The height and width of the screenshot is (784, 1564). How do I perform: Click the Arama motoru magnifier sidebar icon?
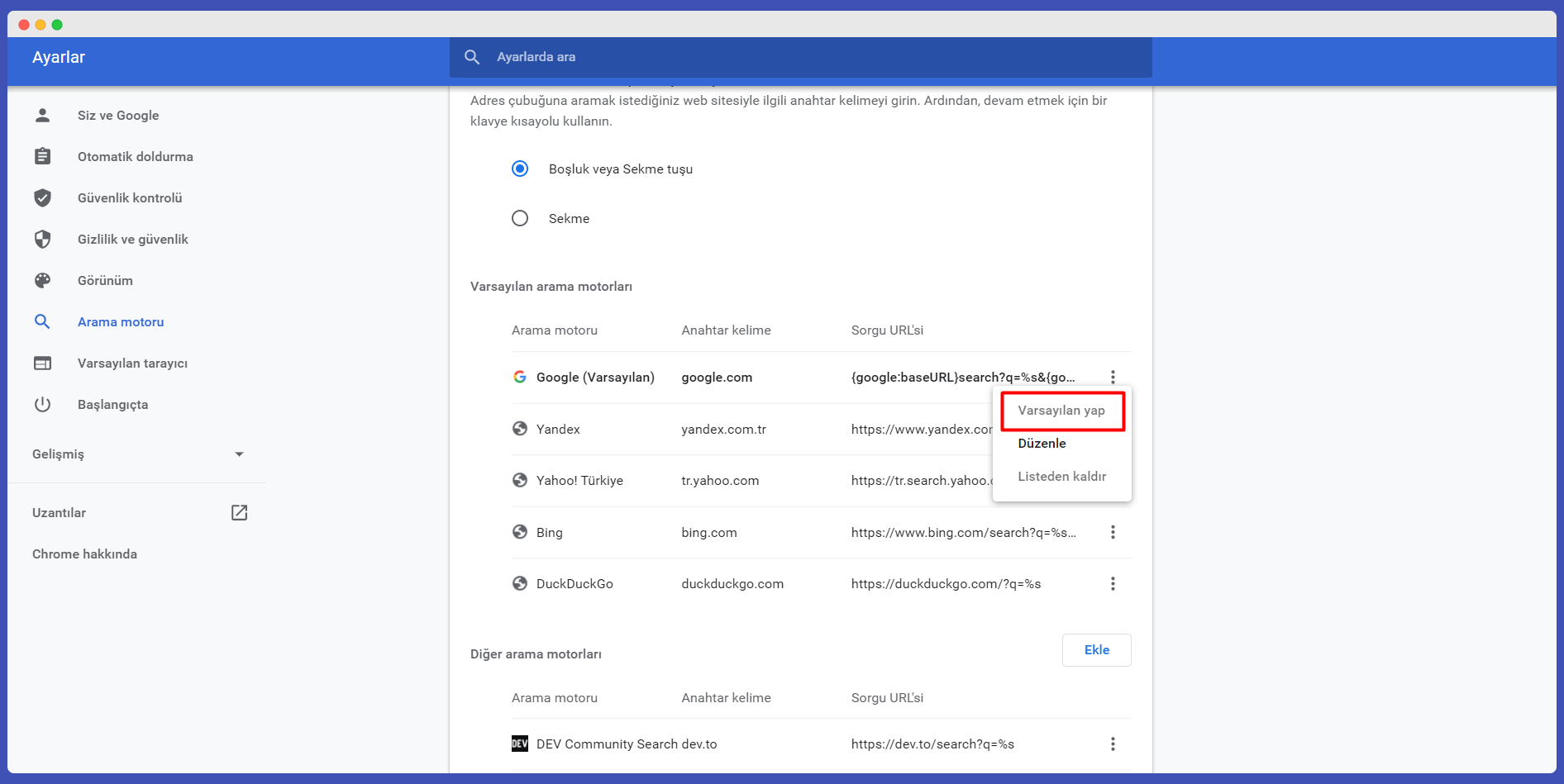pyautogui.click(x=42, y=321)
